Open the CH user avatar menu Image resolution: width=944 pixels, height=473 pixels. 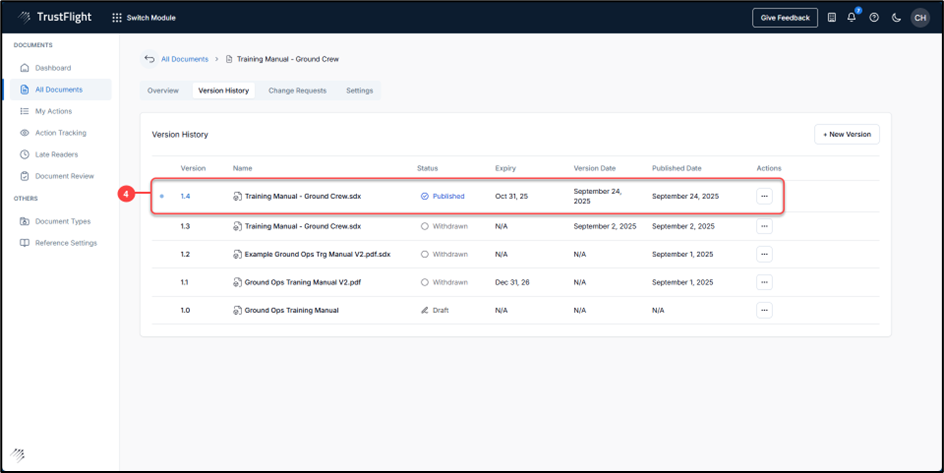[919, 18]
